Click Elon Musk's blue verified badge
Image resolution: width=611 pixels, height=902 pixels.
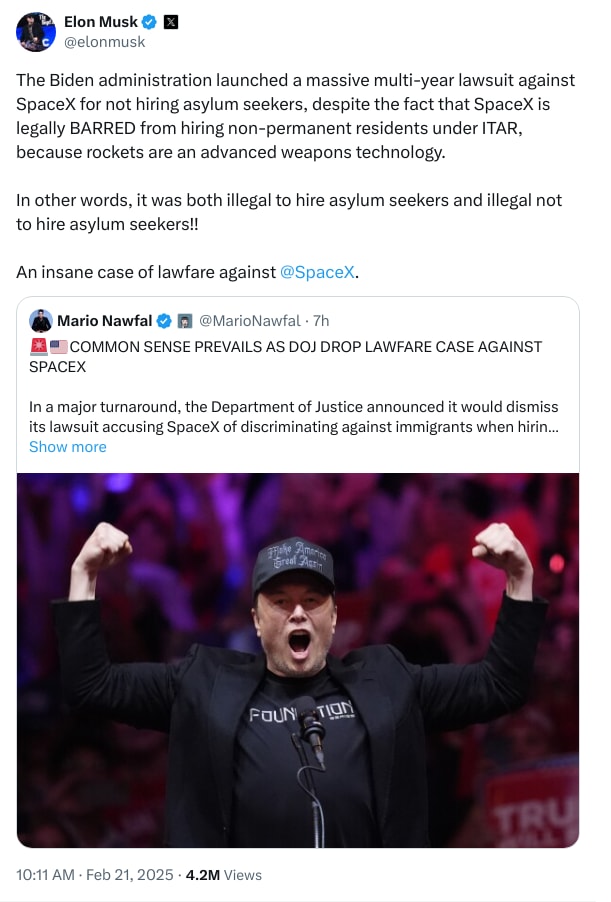147,21
